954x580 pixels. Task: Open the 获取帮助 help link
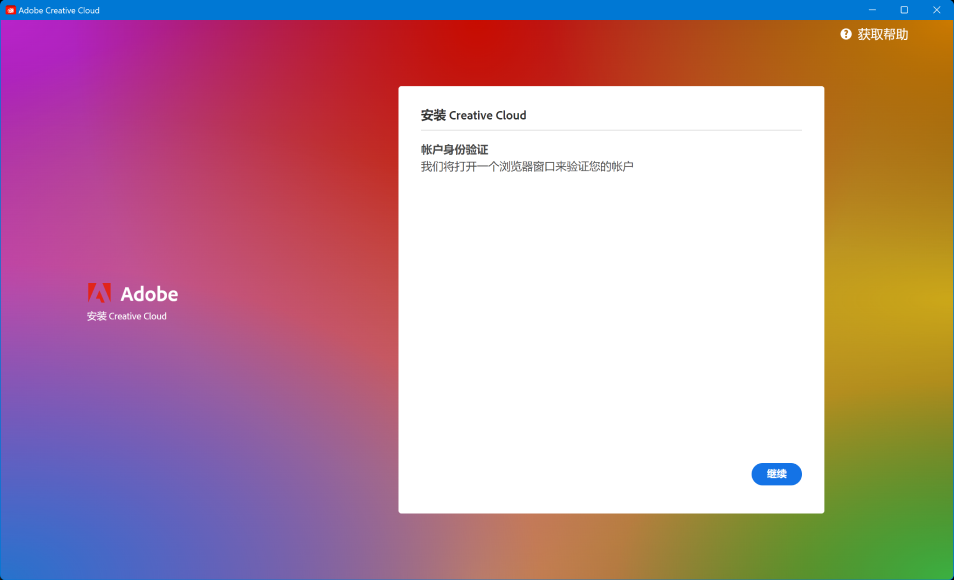[x=882, y=34]
